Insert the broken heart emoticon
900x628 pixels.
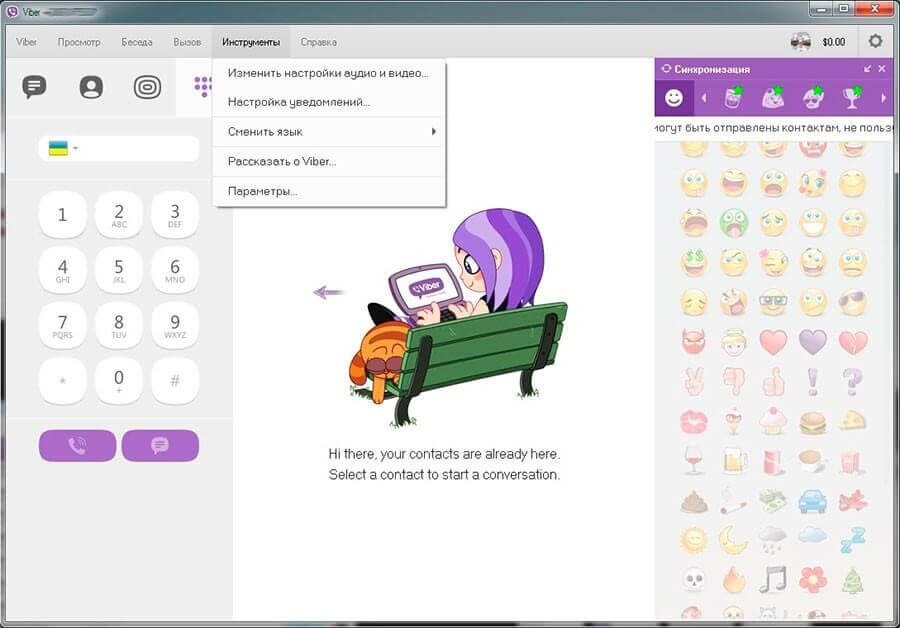(852, 342)
